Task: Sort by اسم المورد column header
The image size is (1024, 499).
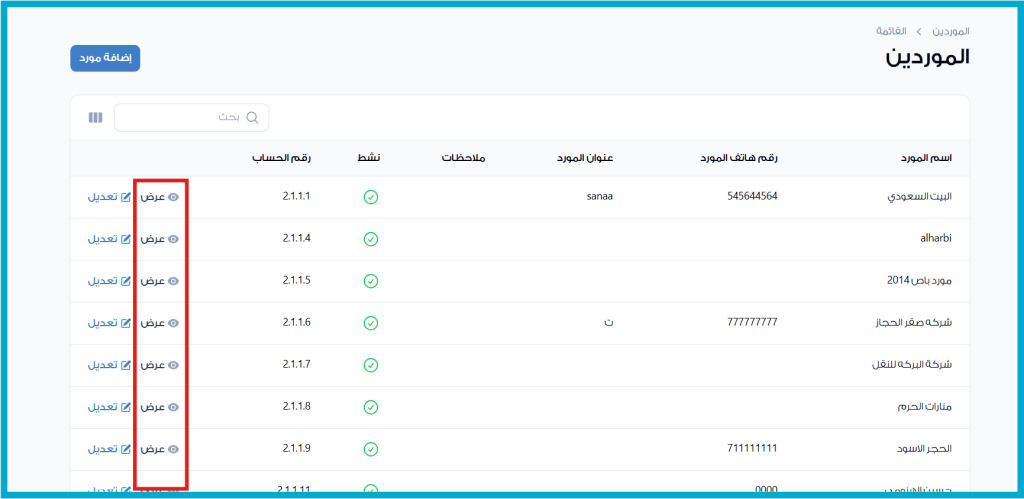Action: tap(923, 159)
